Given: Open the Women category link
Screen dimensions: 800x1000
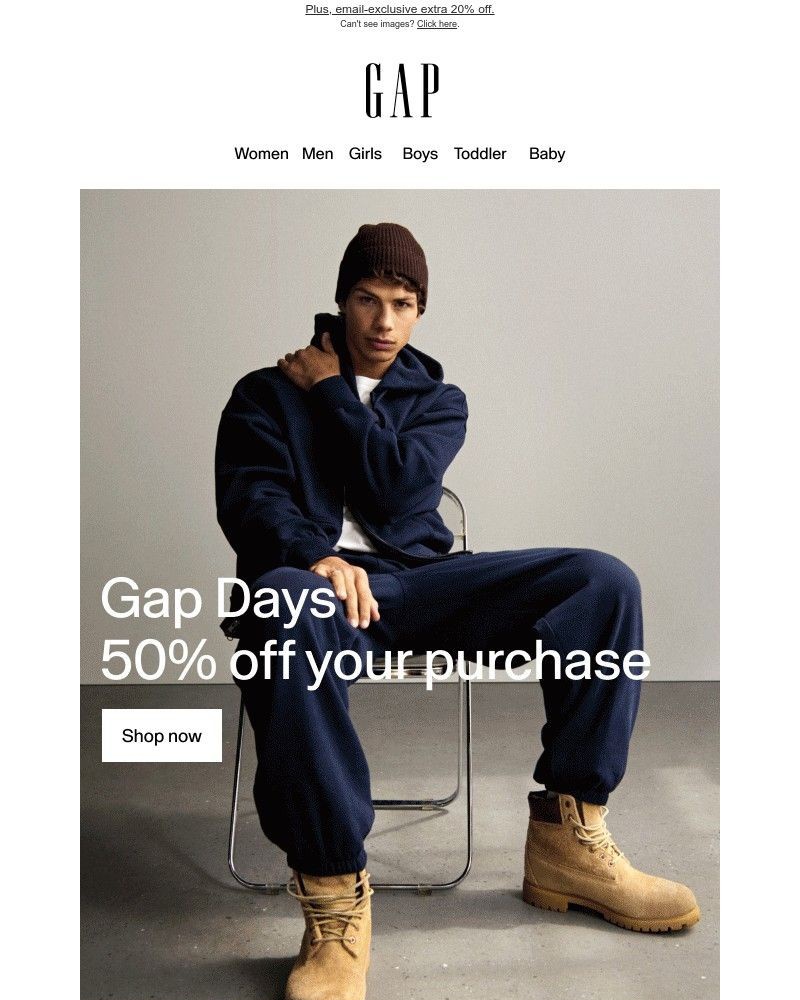Looking at the screenshot, I should pos(261,154).
